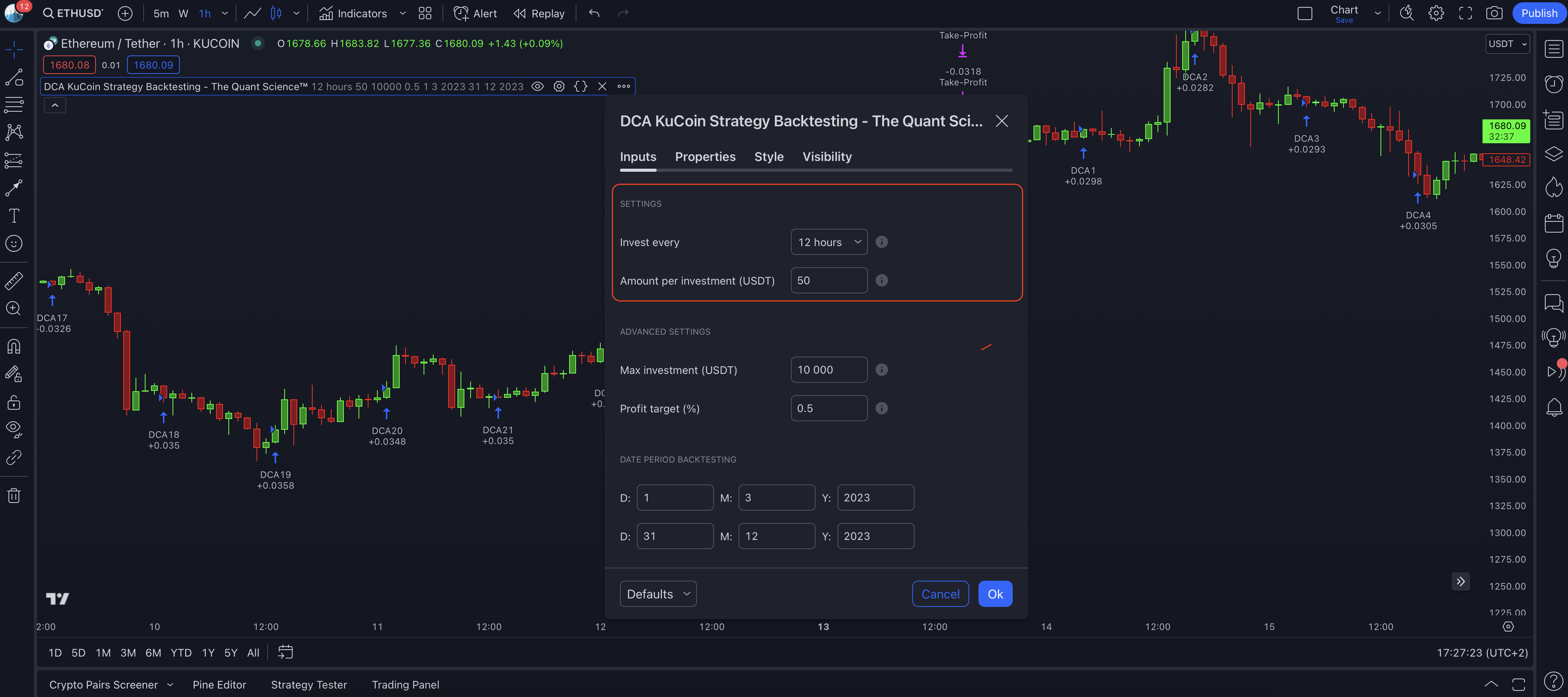The height and width of the screenshot is (697, 1568).
Task: Start Bar Replay mode
Action: pyautogui.click(x=539, y=13)
